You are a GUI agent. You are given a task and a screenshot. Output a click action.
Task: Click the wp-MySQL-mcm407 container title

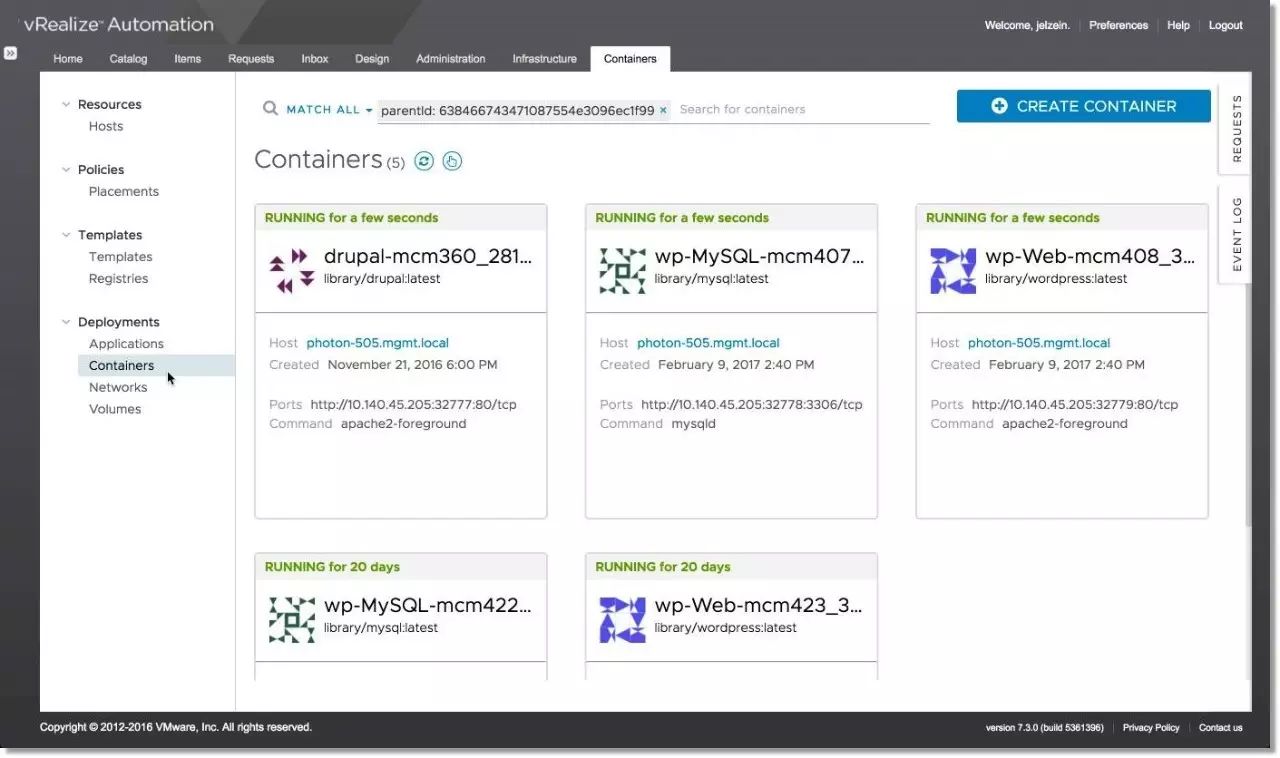[759, 257]
